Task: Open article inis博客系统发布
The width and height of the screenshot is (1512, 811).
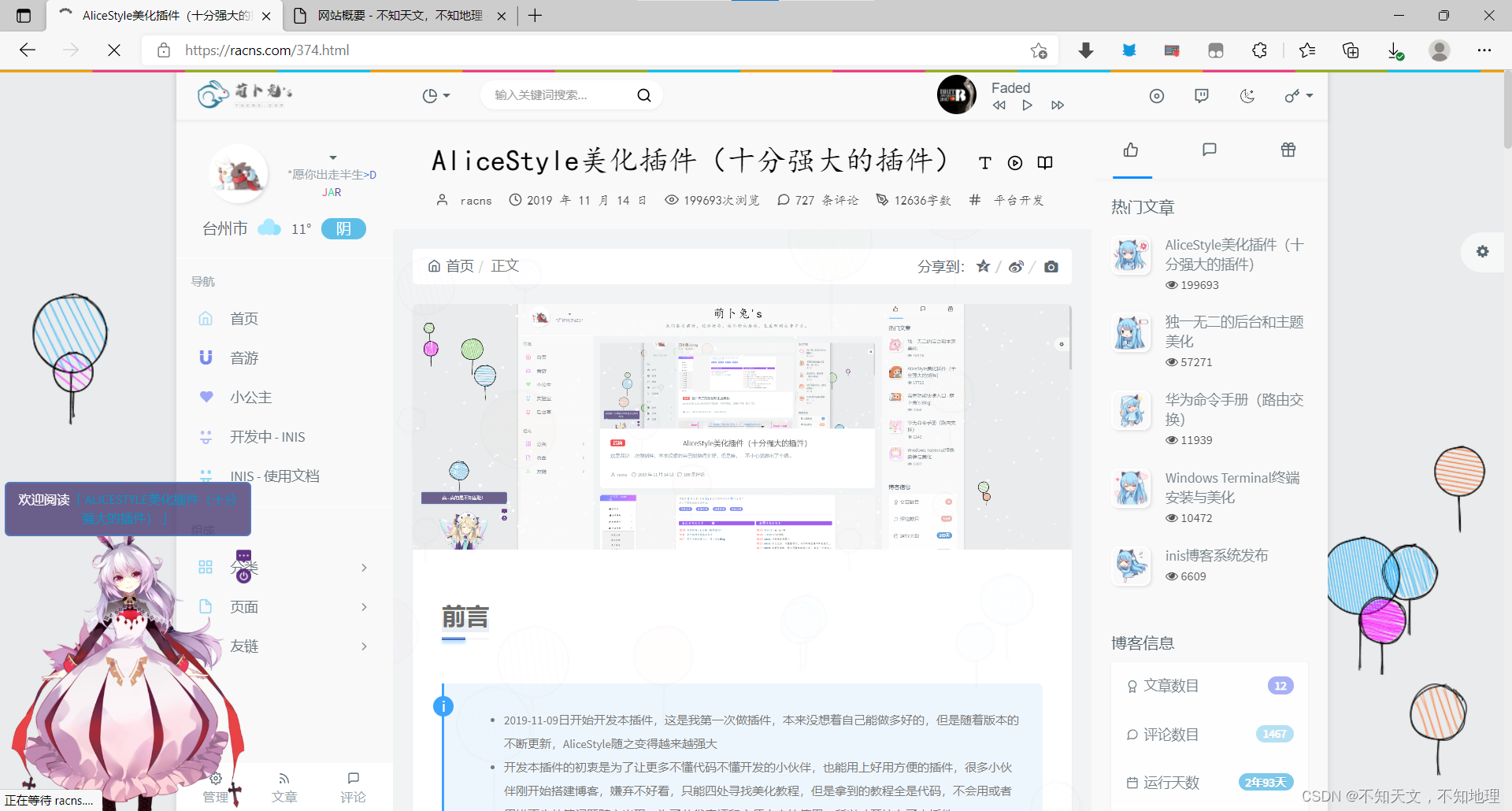Action: click(x=1217, y=556)
